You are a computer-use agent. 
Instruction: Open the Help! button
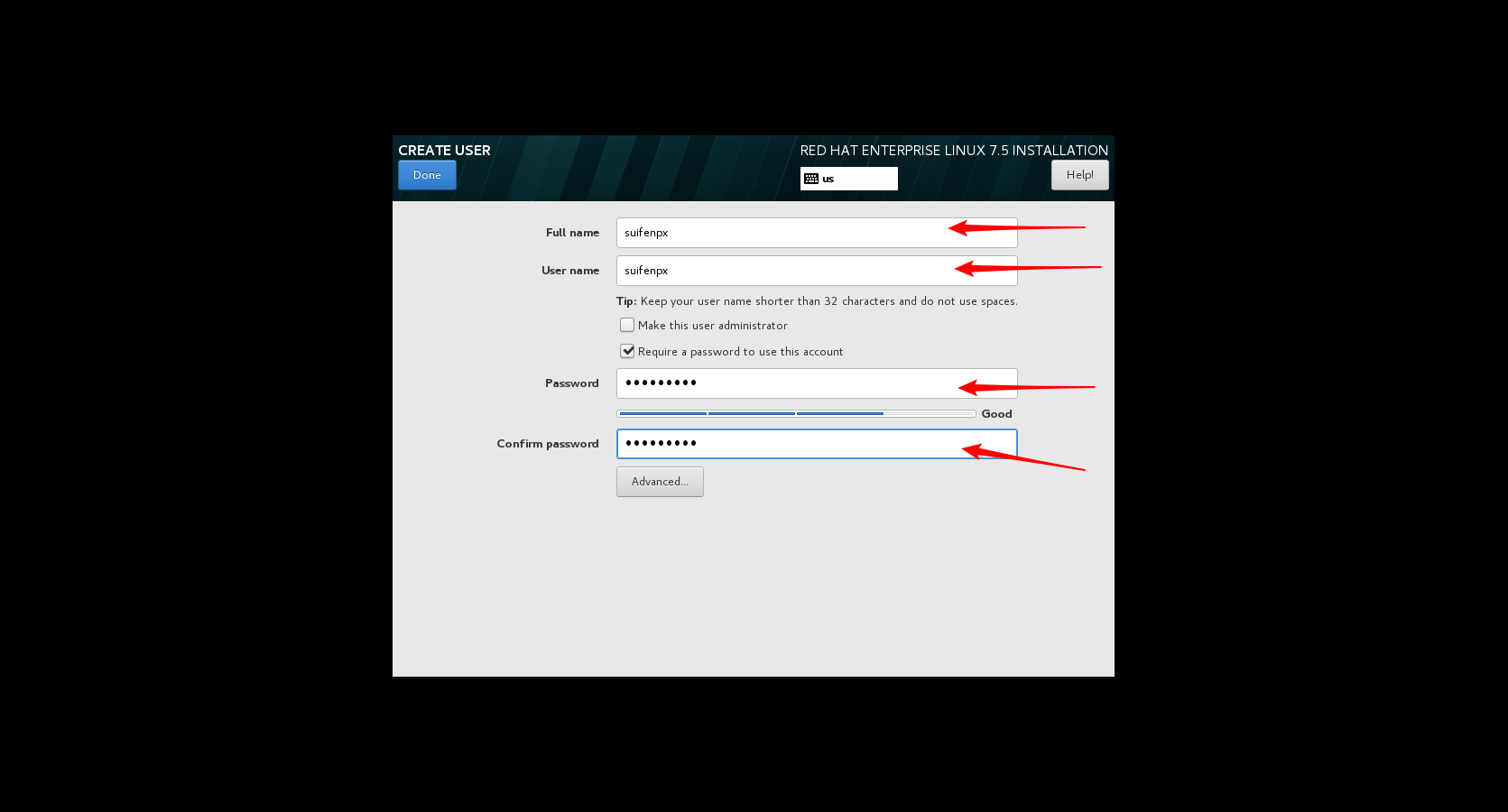coord(1079,175)
